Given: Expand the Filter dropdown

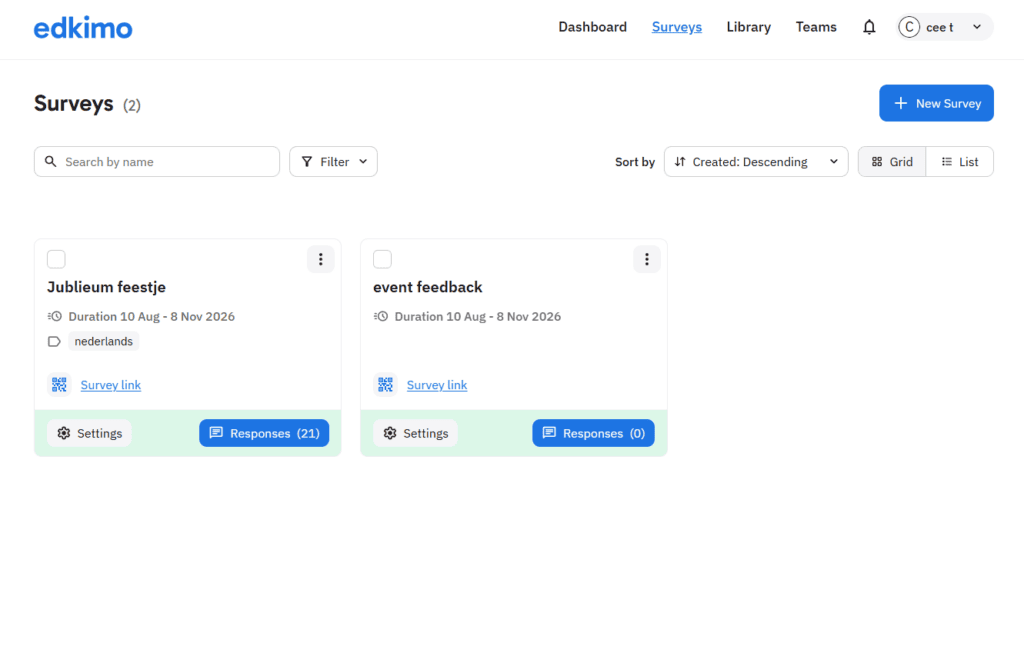Looking at the screenshot, I should (333, 161).
